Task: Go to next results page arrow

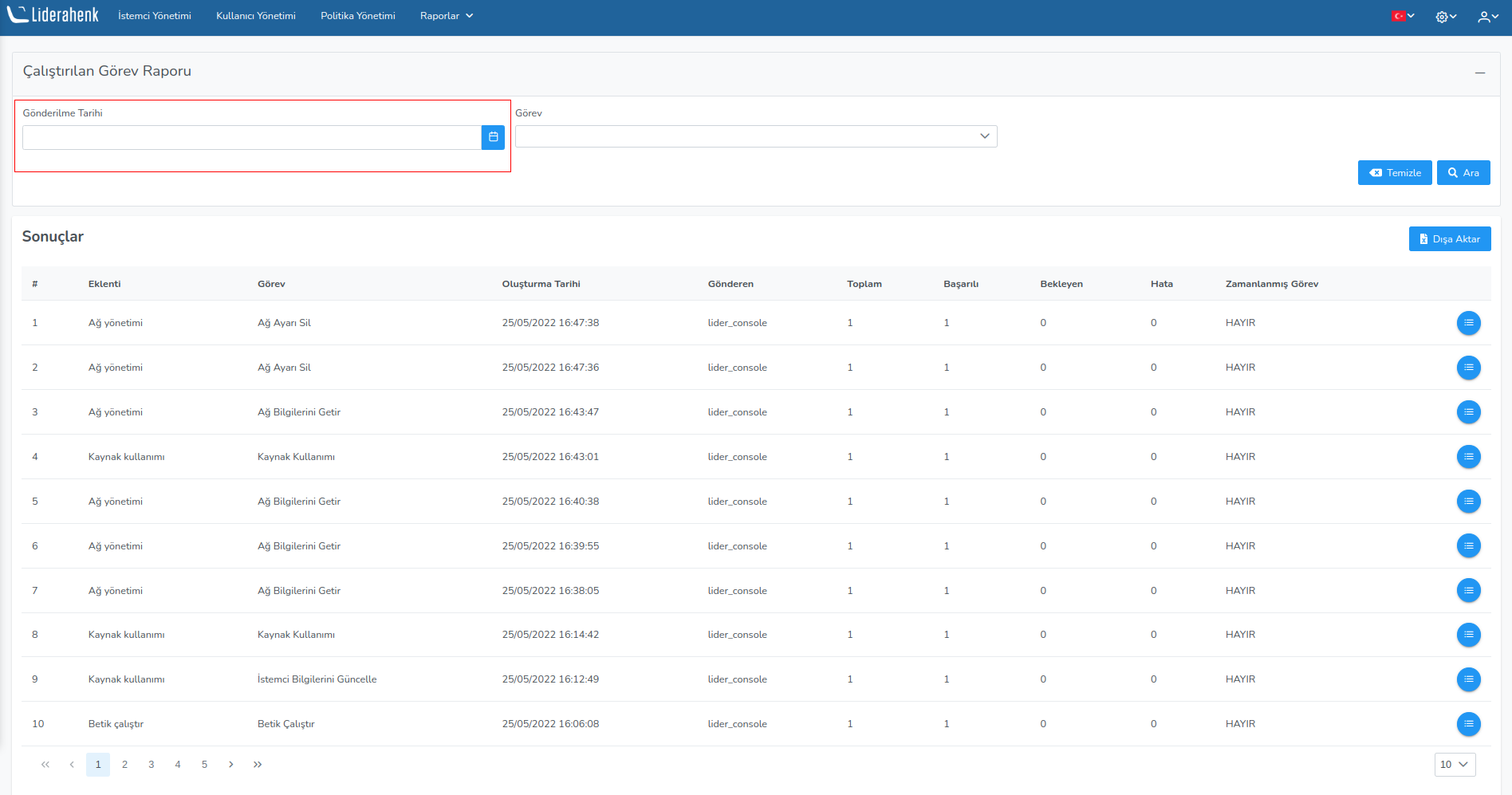Action: [x=231, y=765]
